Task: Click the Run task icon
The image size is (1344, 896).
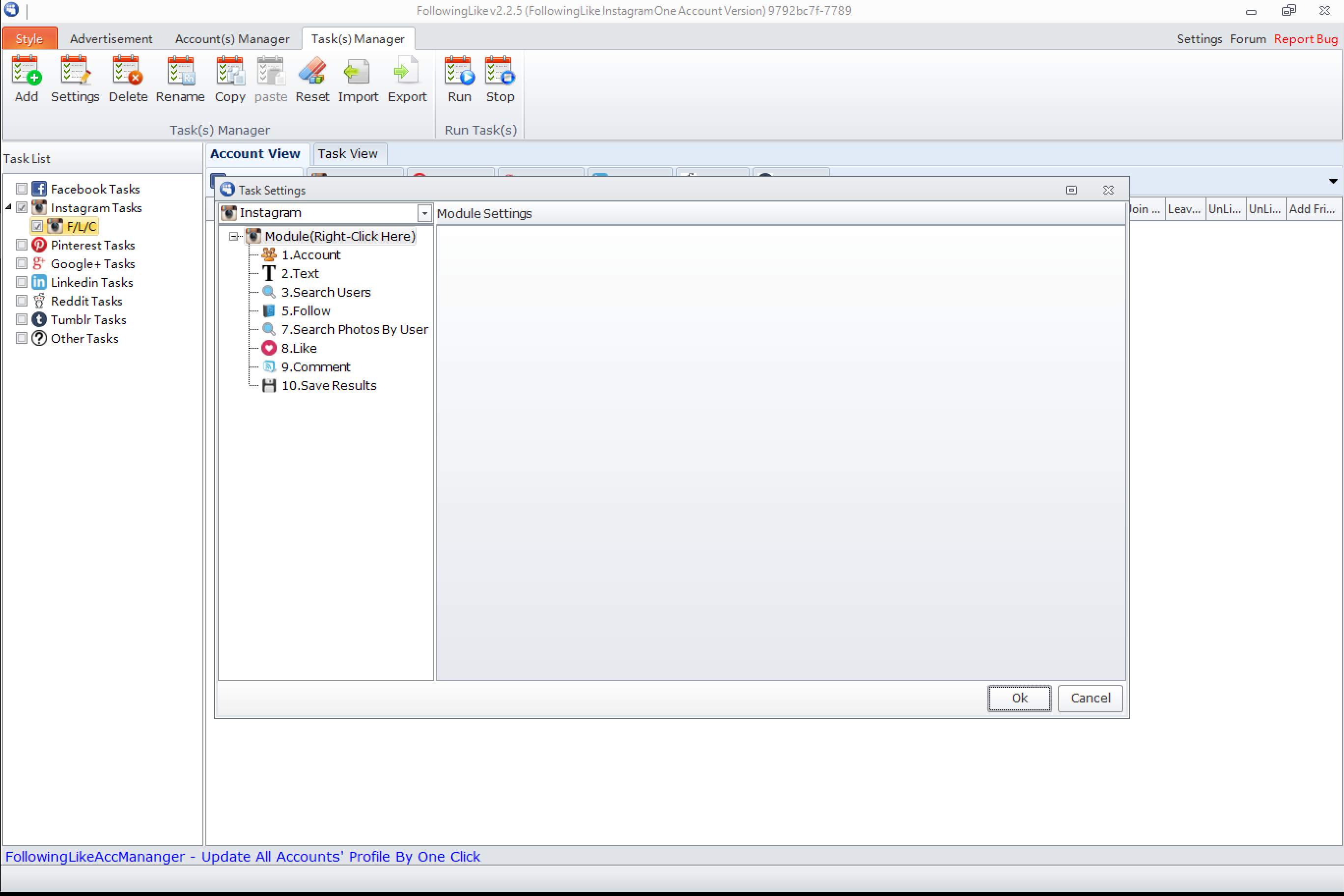Action: (459, 71)
